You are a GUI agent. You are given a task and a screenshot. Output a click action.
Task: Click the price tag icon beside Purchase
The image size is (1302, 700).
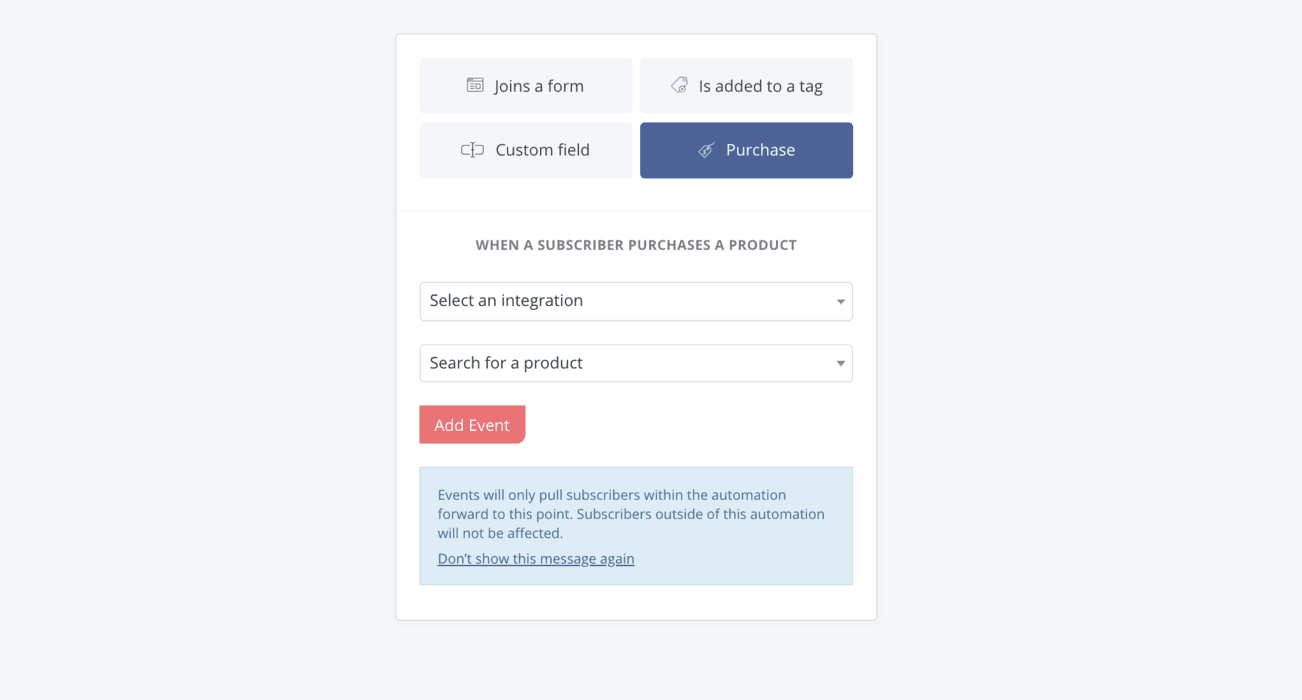click(x=706, y=150)
